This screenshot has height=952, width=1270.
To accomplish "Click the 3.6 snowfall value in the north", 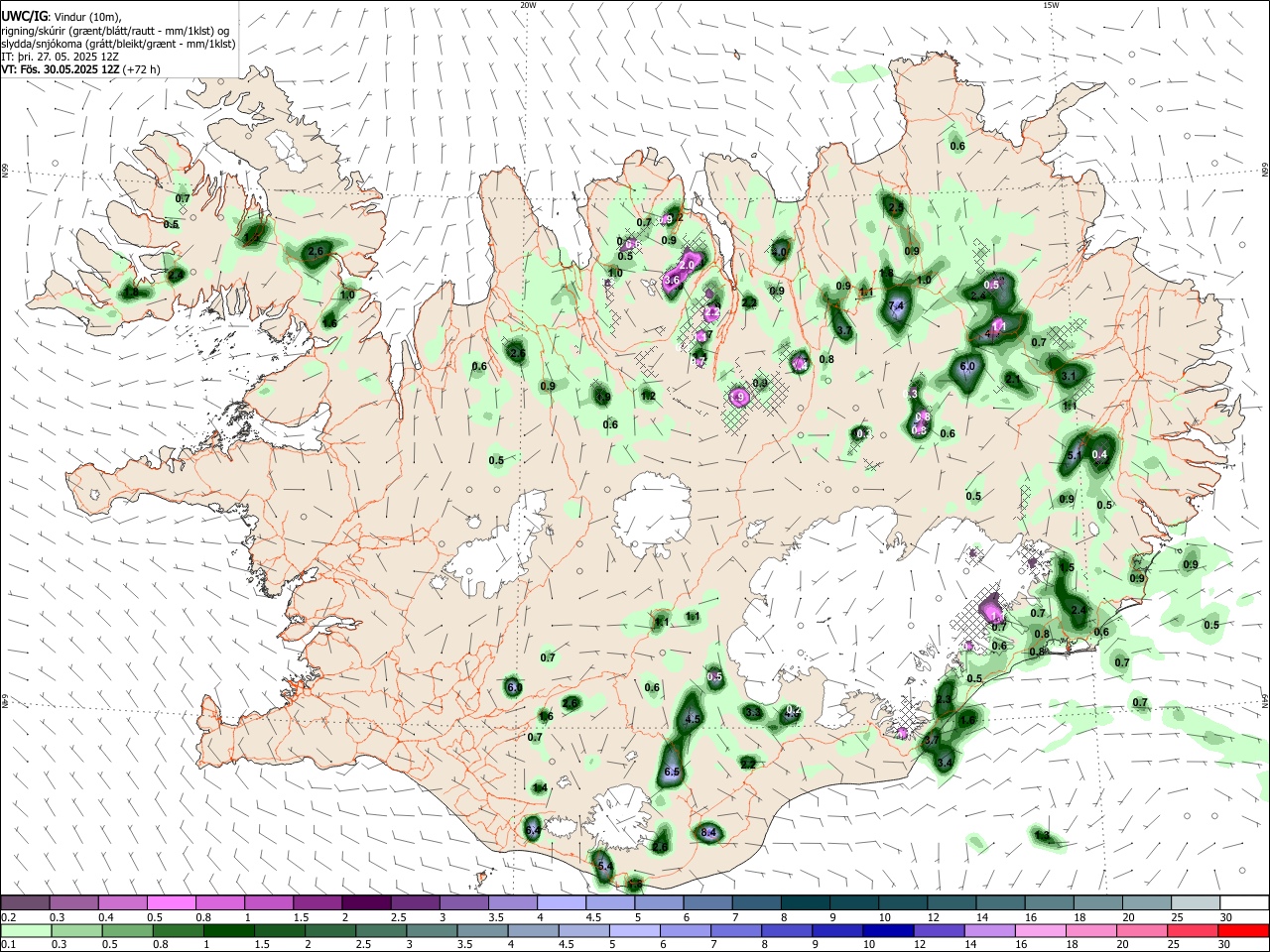I will [x=671, y=281].
